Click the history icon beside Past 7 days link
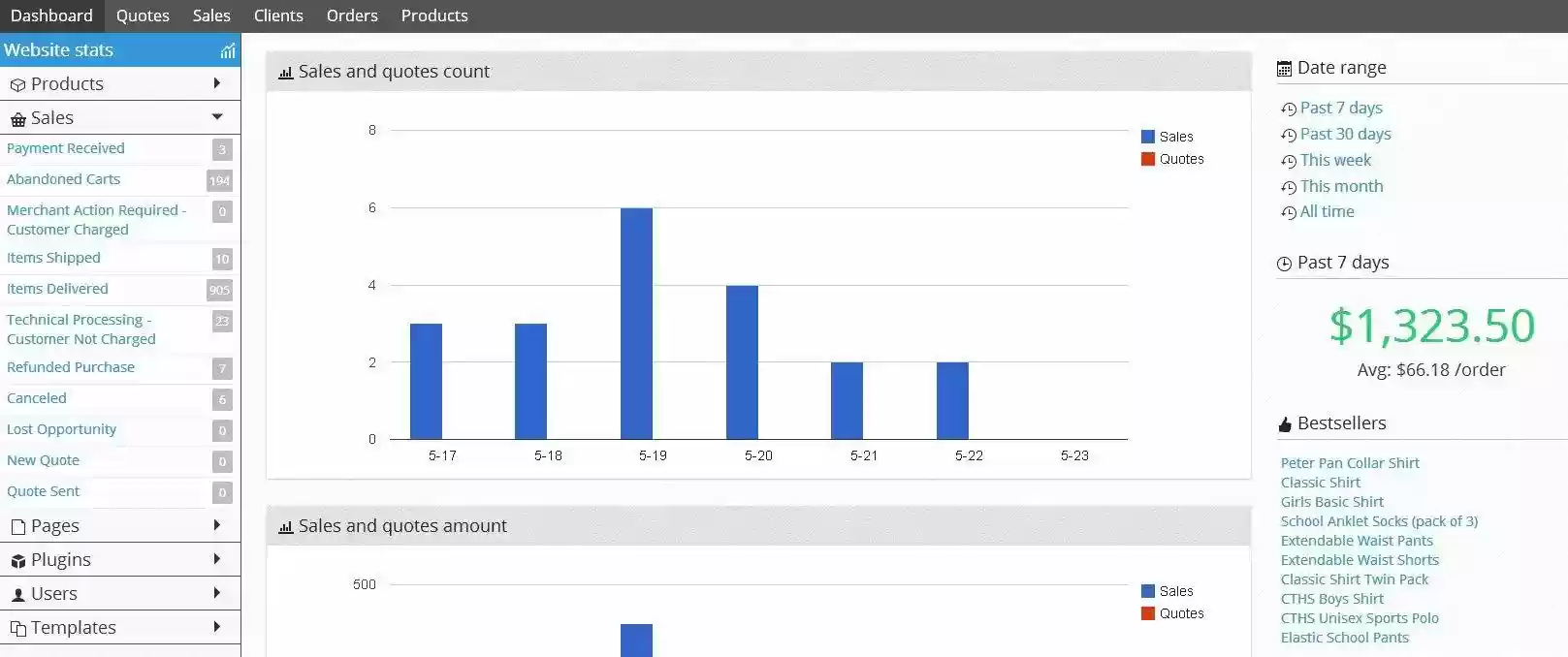Image resolution: width=1568 pixels, height=657 pixels. tap(1289, 109)
